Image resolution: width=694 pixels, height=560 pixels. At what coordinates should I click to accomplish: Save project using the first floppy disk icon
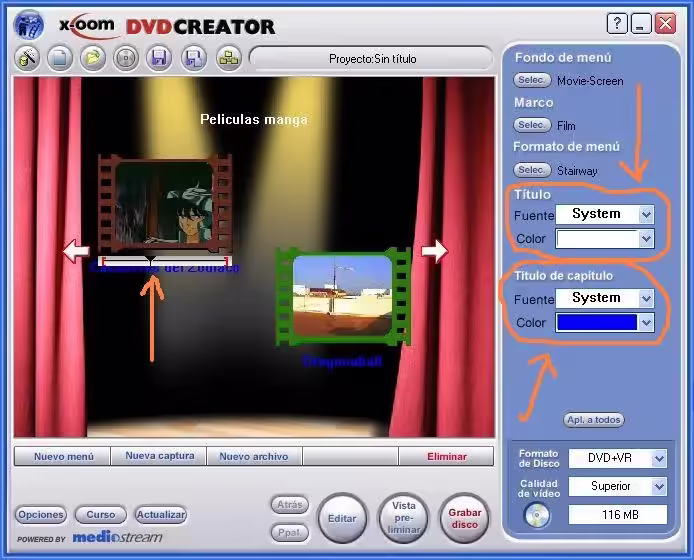(159, 58)
